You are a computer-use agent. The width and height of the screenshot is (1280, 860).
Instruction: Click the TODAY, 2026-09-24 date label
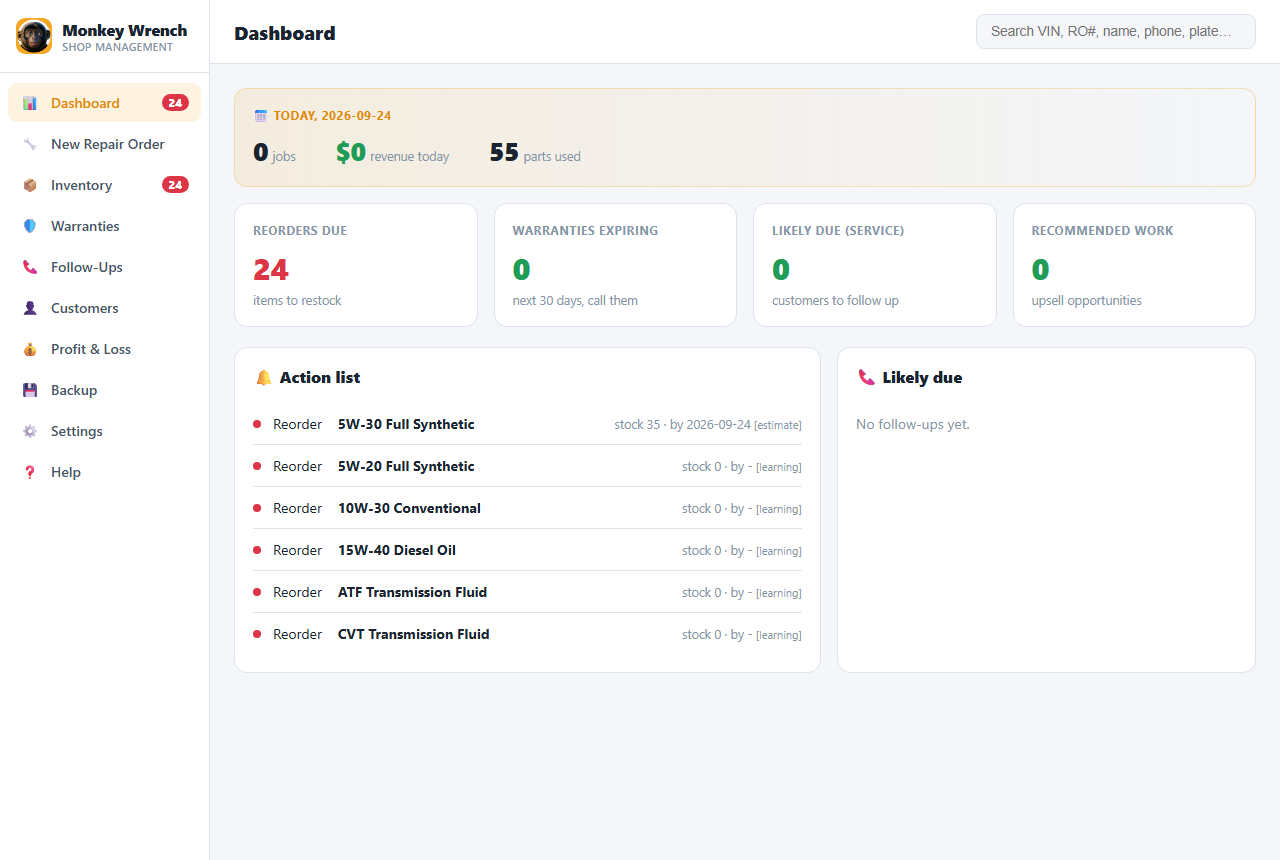click(x=332, y=115)
